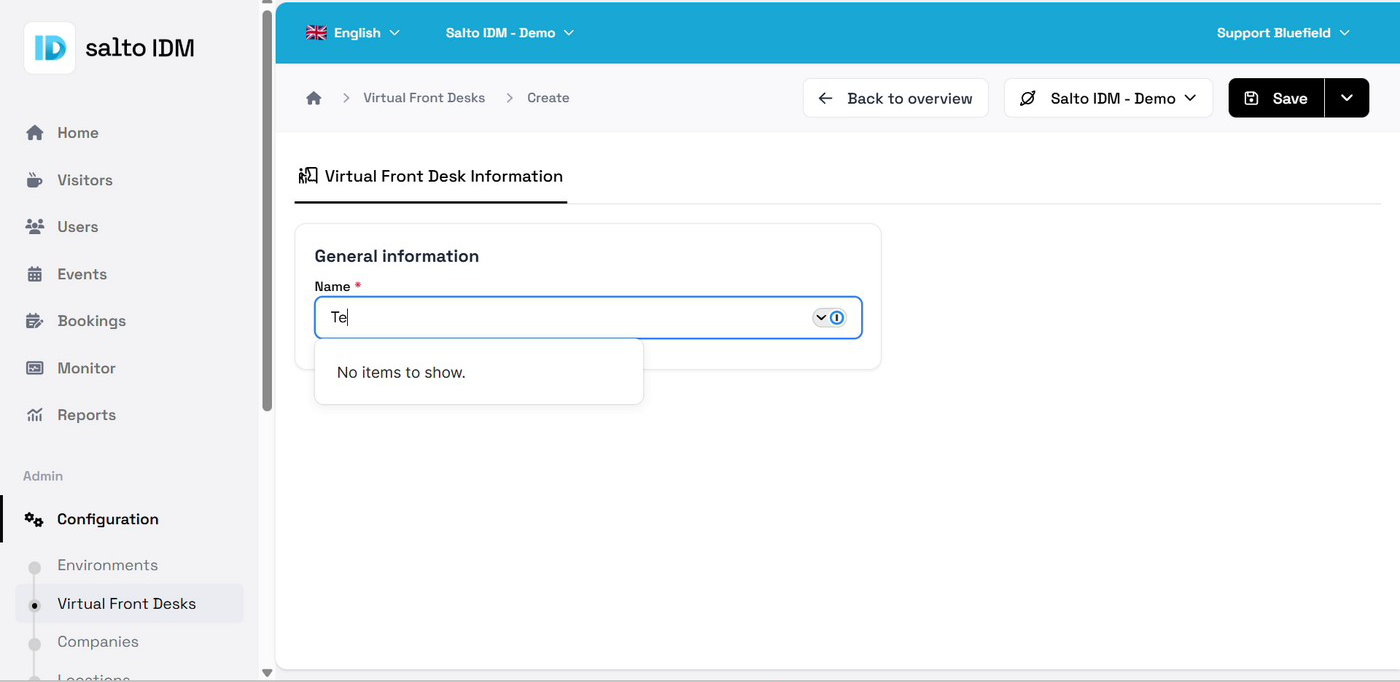Select Virtual Front Desks submenu item

(x=127, y=604)
